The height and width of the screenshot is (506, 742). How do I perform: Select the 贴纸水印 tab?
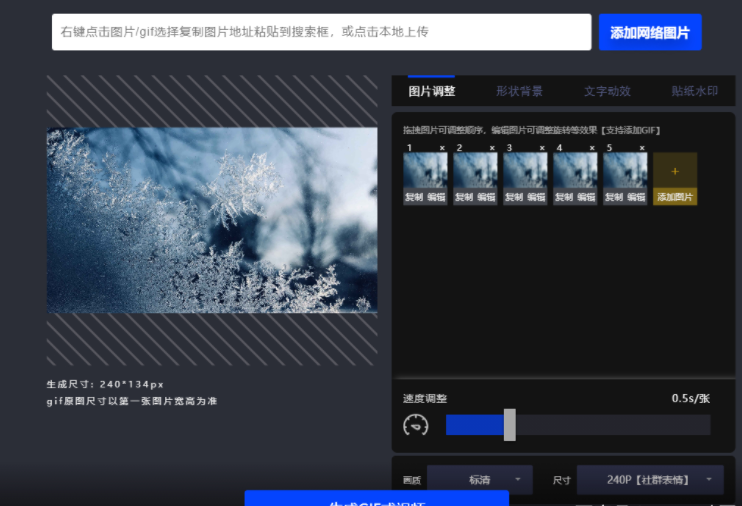695,91
